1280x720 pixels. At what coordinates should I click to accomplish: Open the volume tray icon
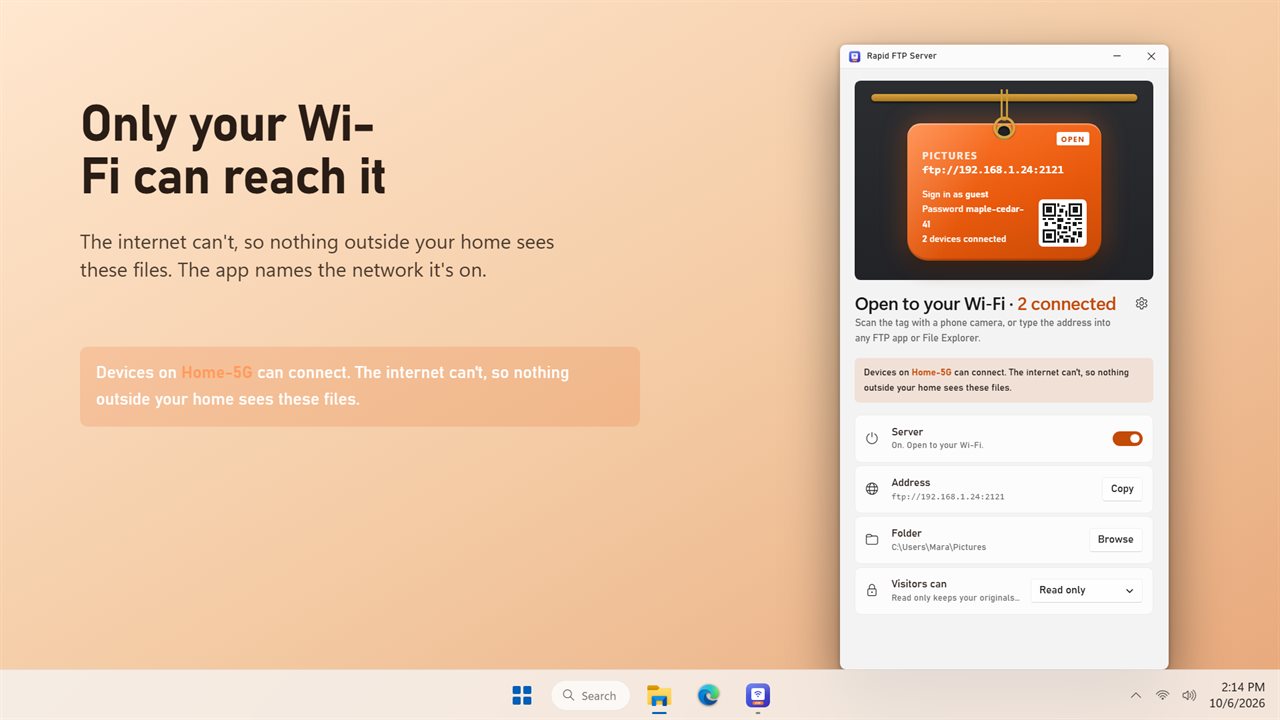(1189, 695)
